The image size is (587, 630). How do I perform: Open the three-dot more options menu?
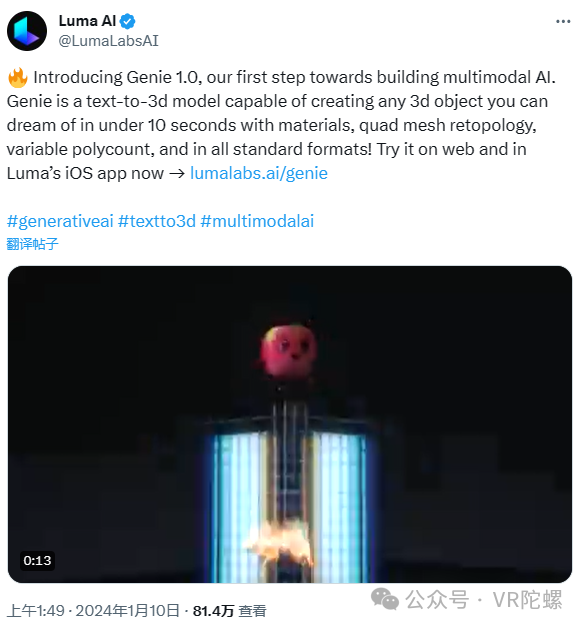coord(563,21)
